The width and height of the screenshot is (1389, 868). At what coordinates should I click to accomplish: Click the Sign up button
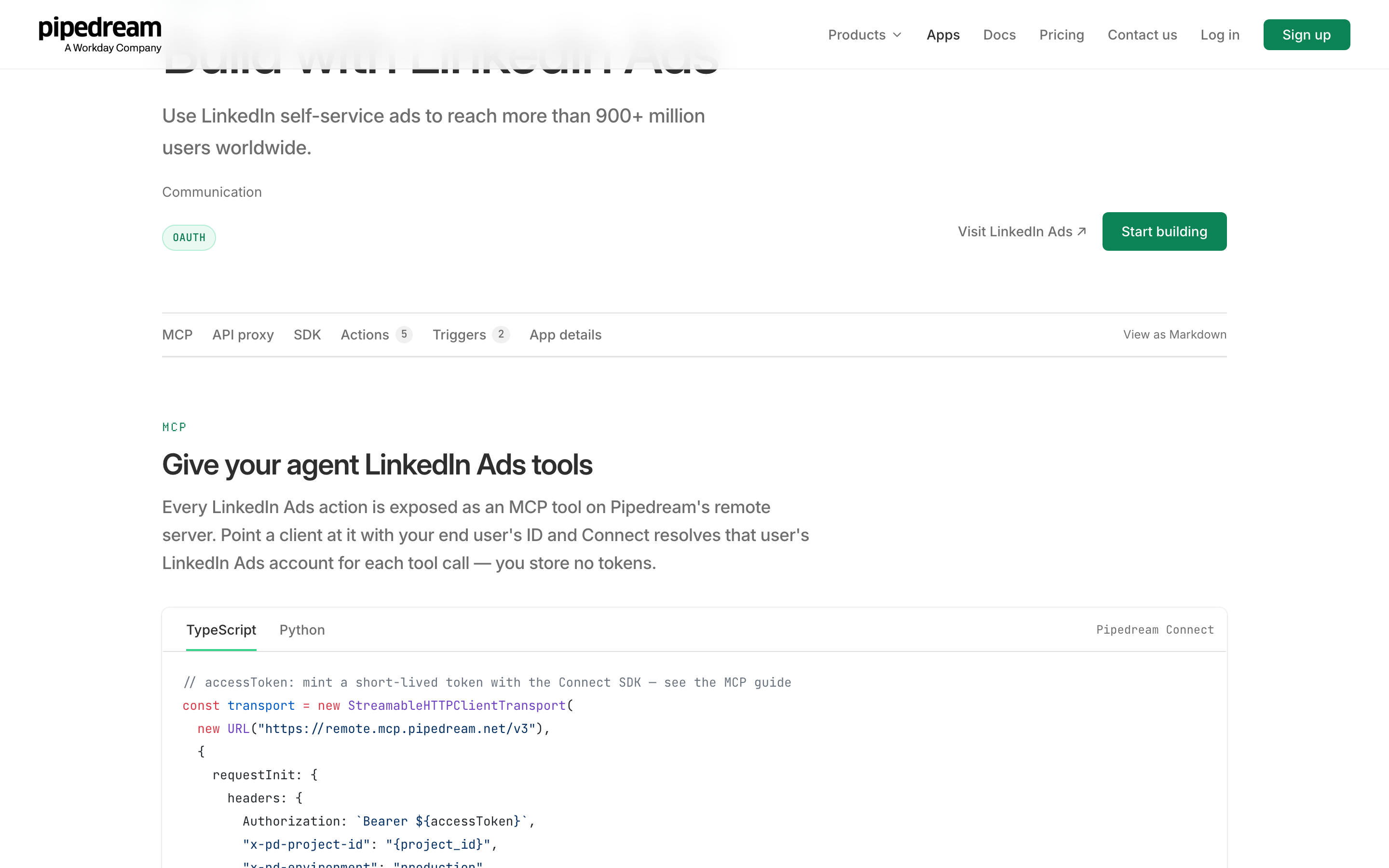pyautogui.click(x=1307, y=35)
